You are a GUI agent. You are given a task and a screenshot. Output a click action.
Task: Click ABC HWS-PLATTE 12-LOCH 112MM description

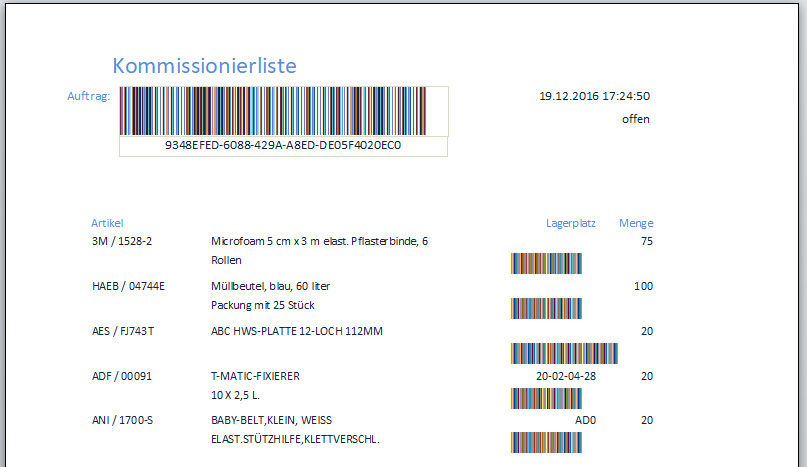pyautogui.click(x=296, y=331)
